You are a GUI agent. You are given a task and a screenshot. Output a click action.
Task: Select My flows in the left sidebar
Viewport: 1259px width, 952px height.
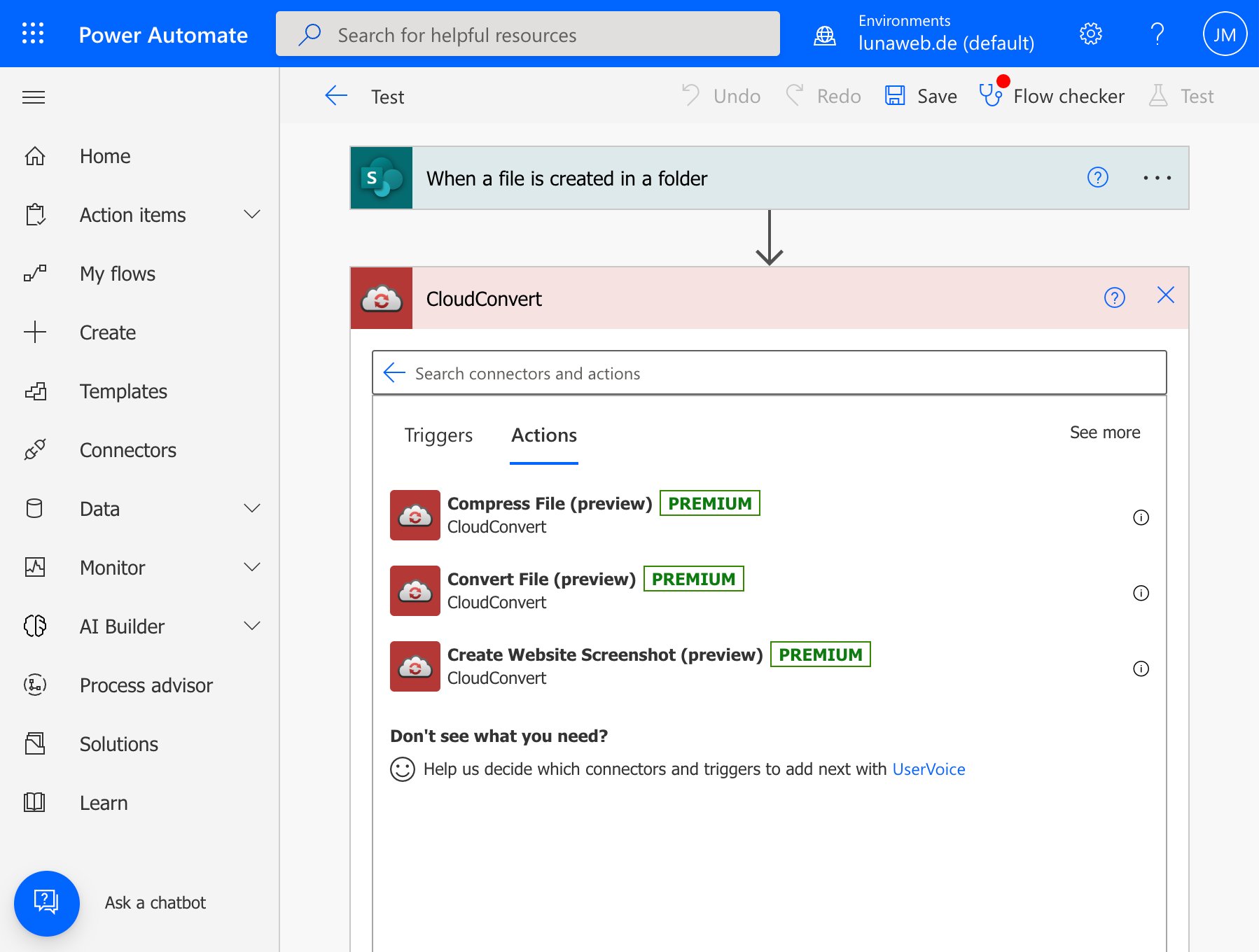point(116,274)
